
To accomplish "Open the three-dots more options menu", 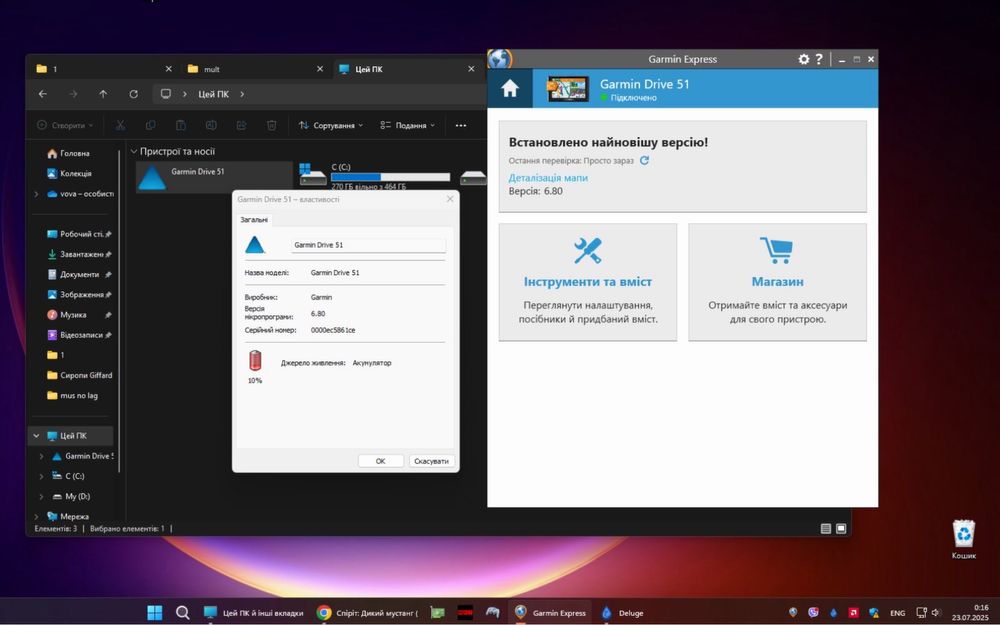I will point(461,126).
